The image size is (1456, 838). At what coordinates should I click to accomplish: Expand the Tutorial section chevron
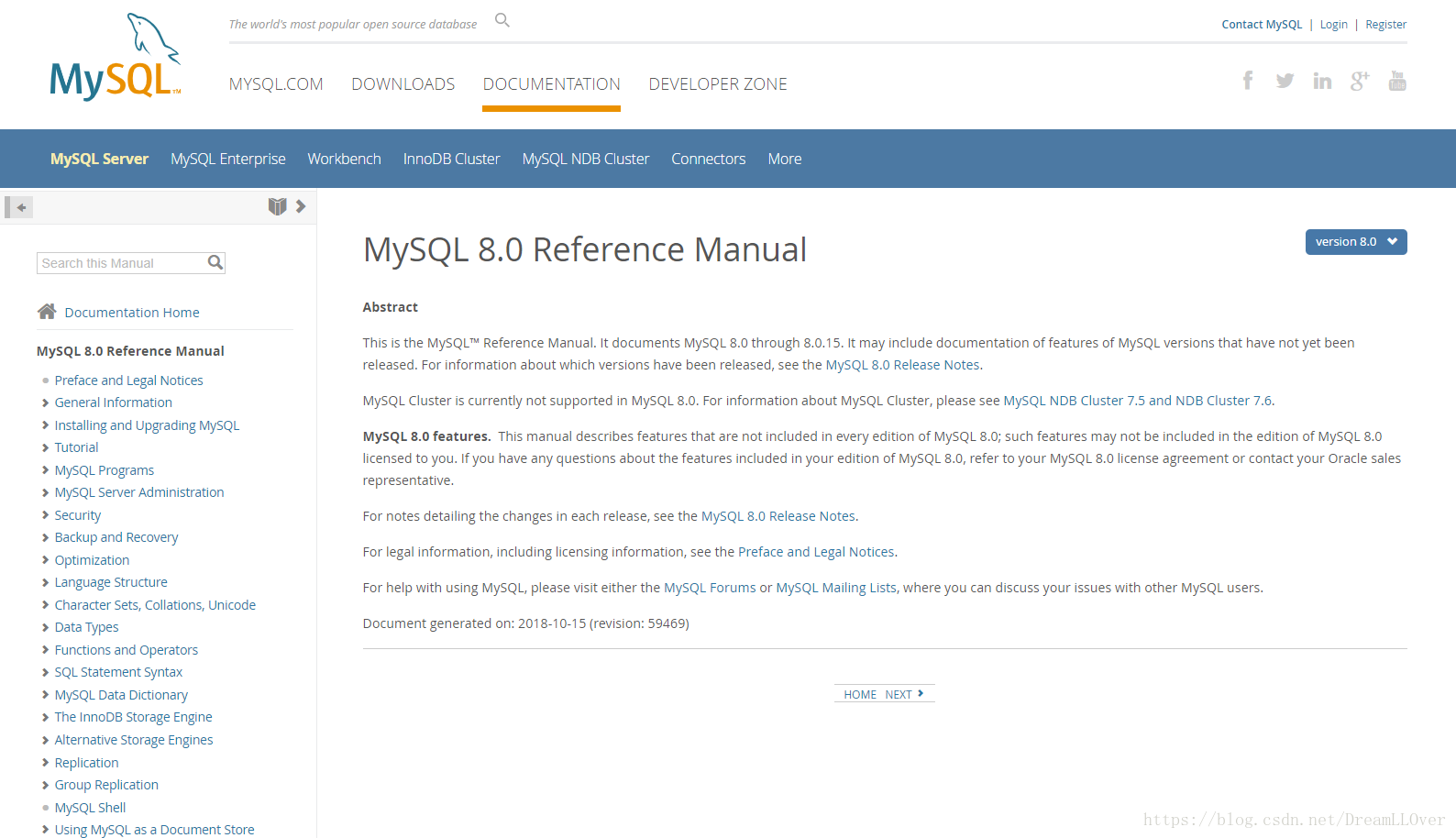(x=45, y=447)
